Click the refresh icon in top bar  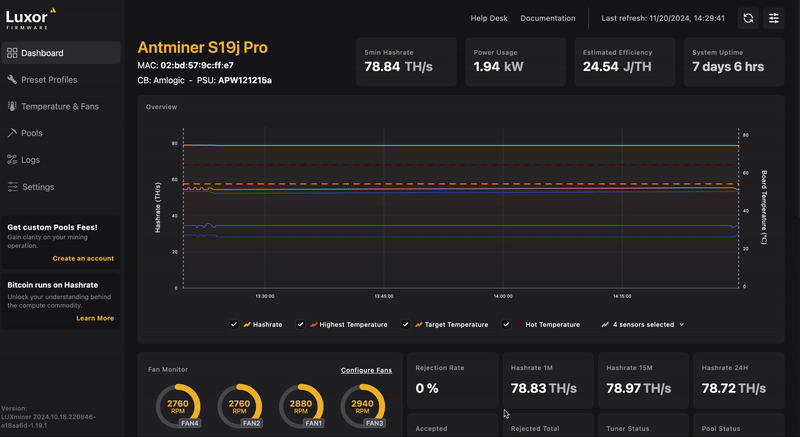click(x=748, y=18)
